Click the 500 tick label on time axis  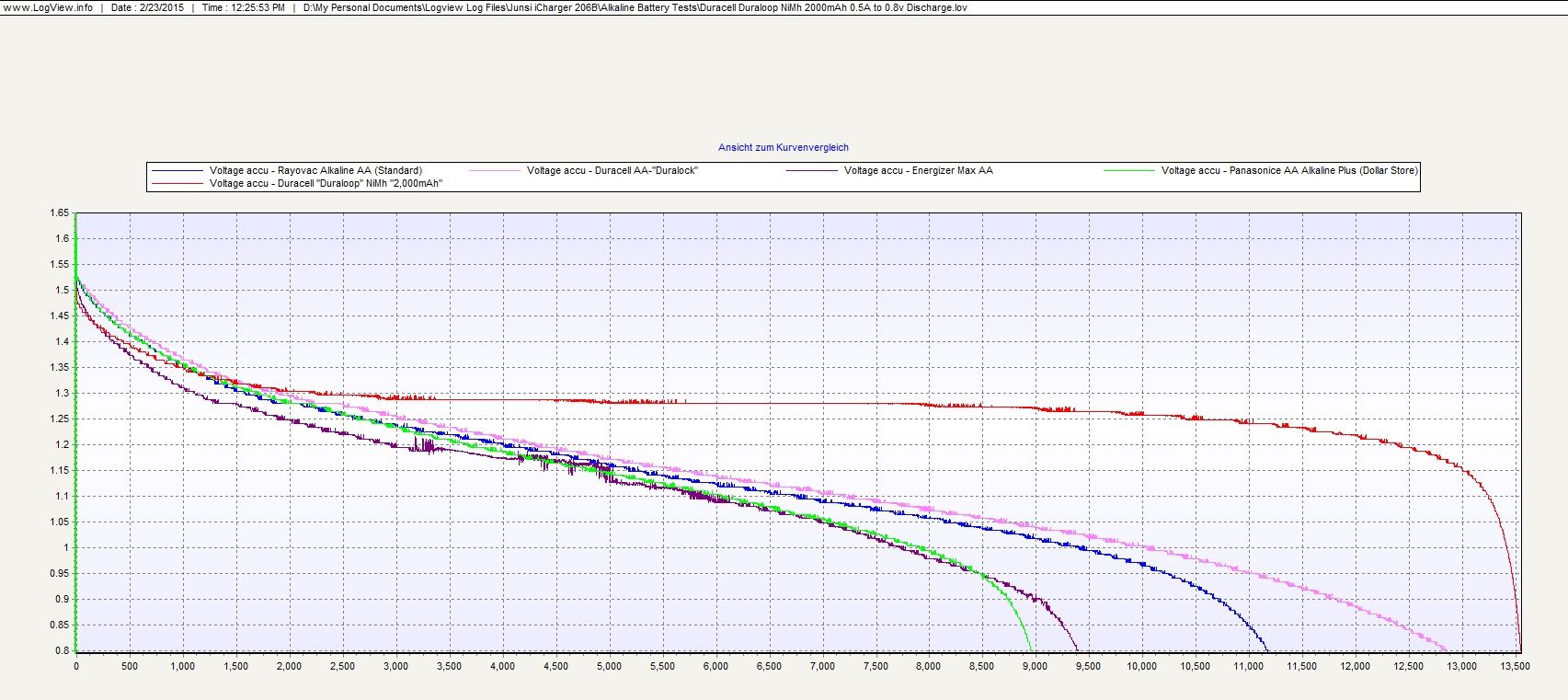click(x=130, y=666)
